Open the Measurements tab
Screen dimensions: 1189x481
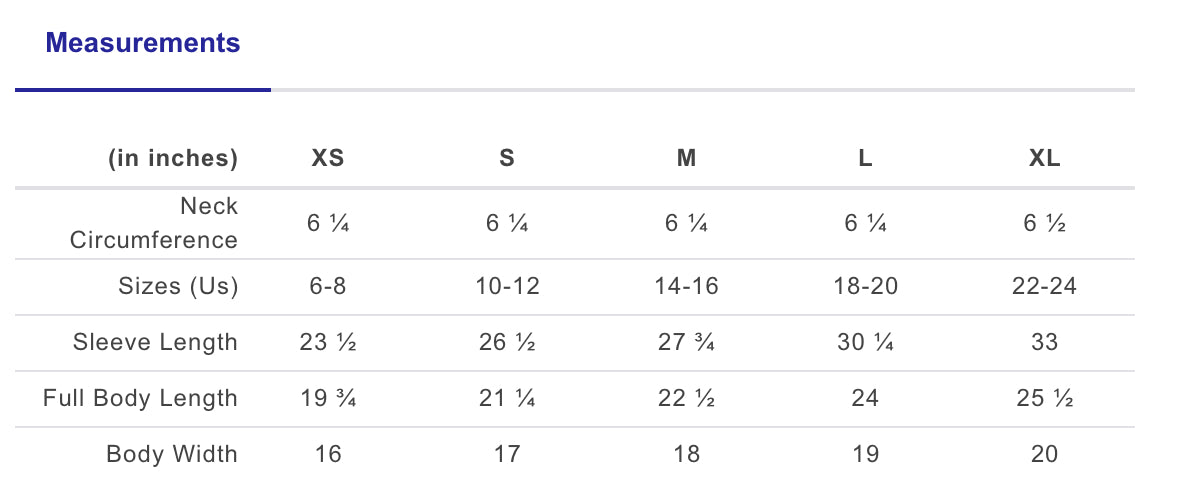143,43
